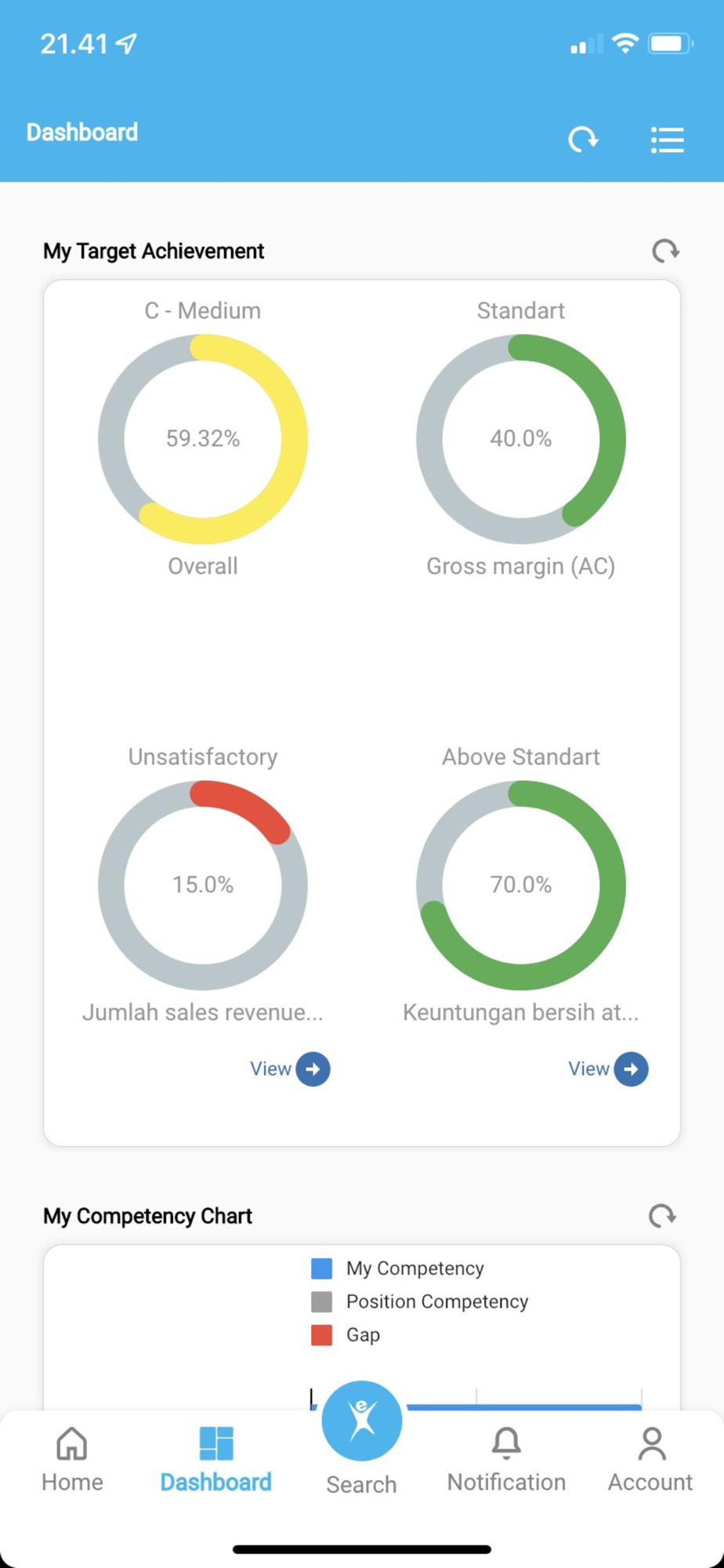Open the Notification bell tab
This screenshot has width=724, height=1568.
point(506,1458)
